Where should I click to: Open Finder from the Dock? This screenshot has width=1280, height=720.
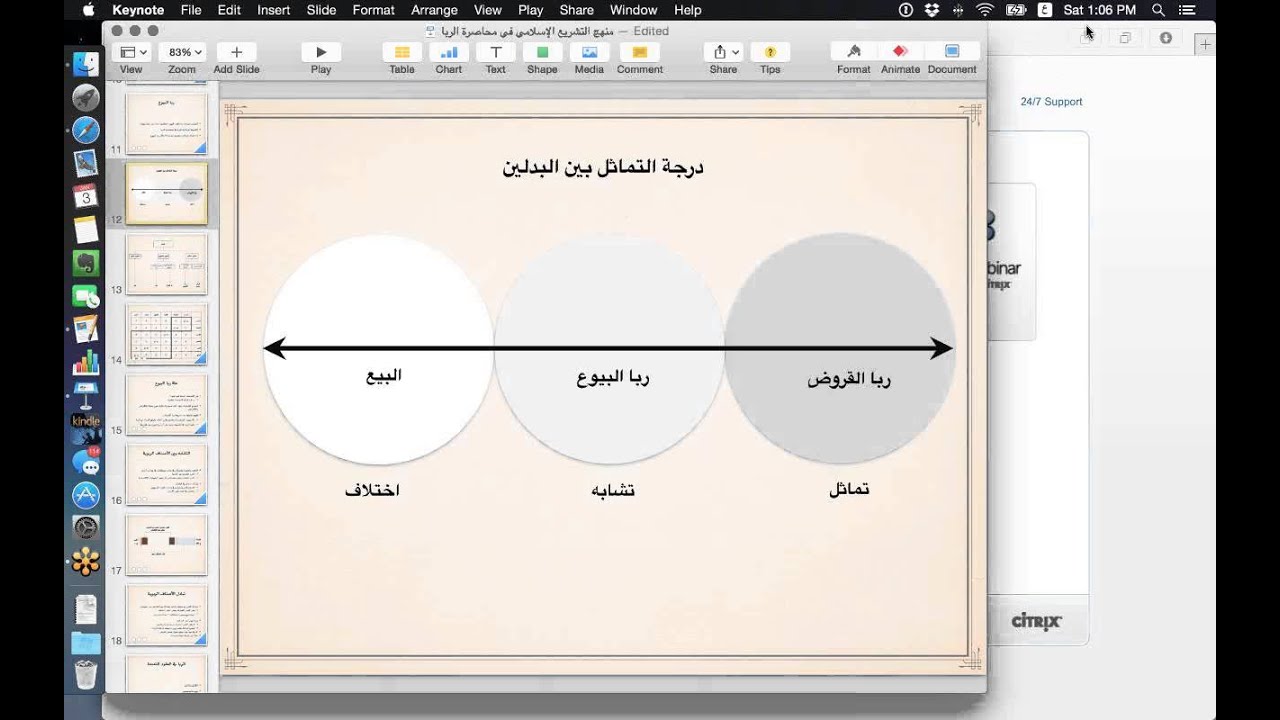coord(86,64)
